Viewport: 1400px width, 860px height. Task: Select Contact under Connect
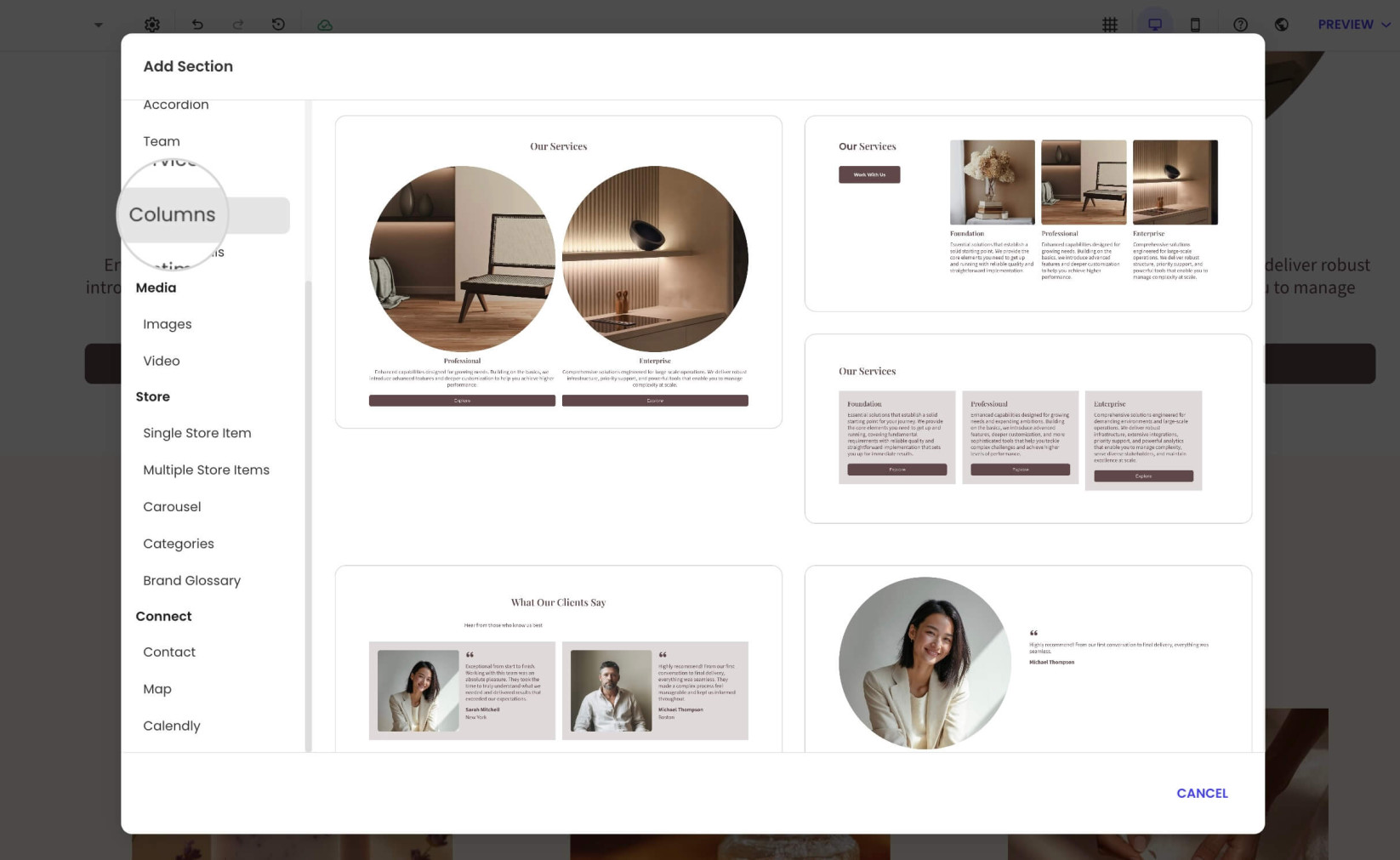(x=169, y=652)
